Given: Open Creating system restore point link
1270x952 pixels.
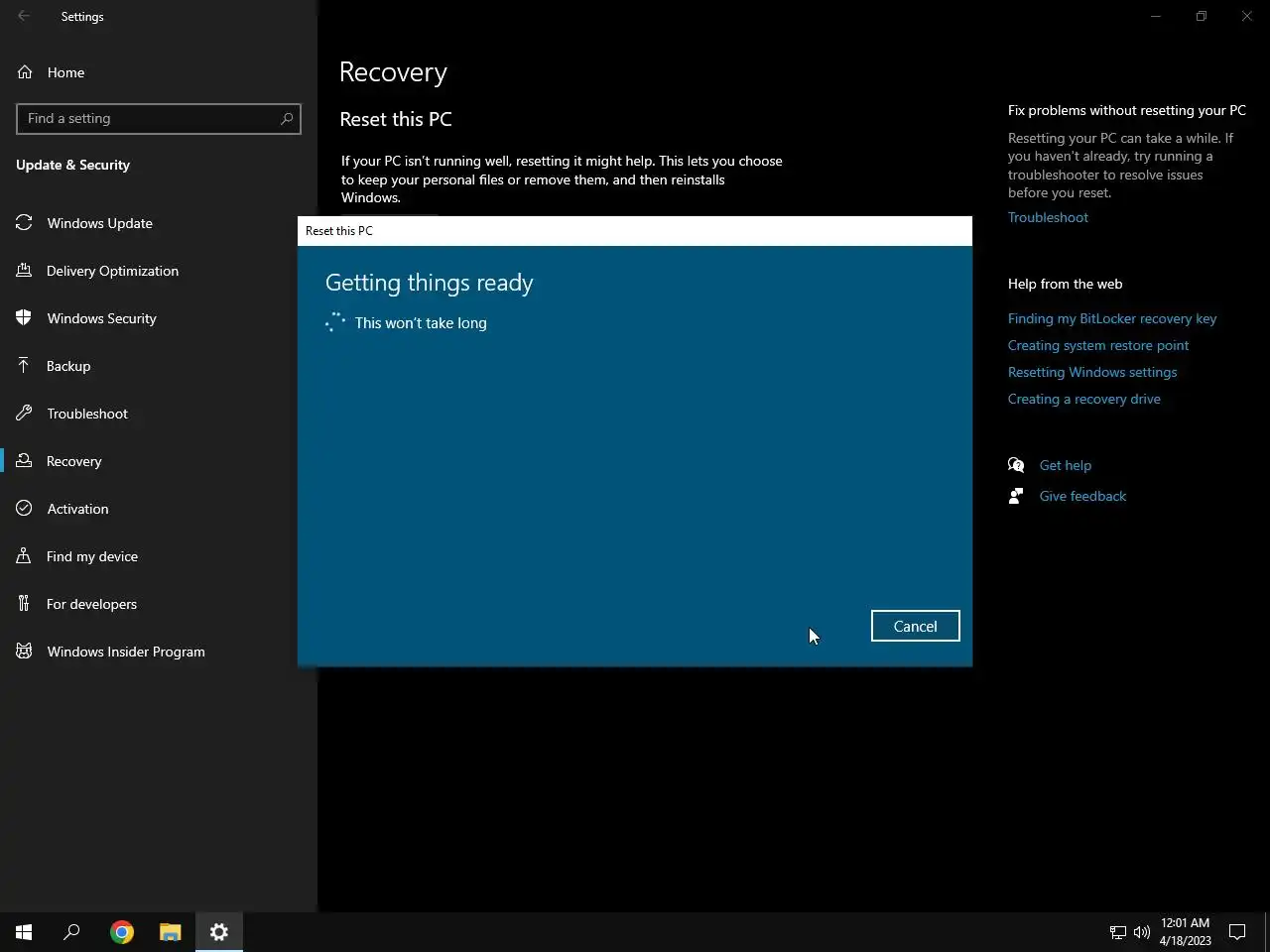Looking at the screenshot, I should (1098, 345).
